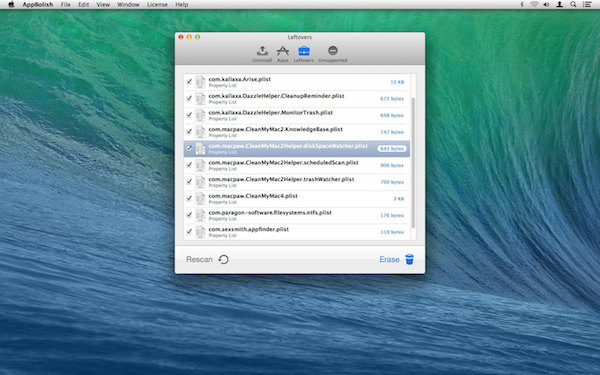Click the 672 bytes size value

click(392, 99)
